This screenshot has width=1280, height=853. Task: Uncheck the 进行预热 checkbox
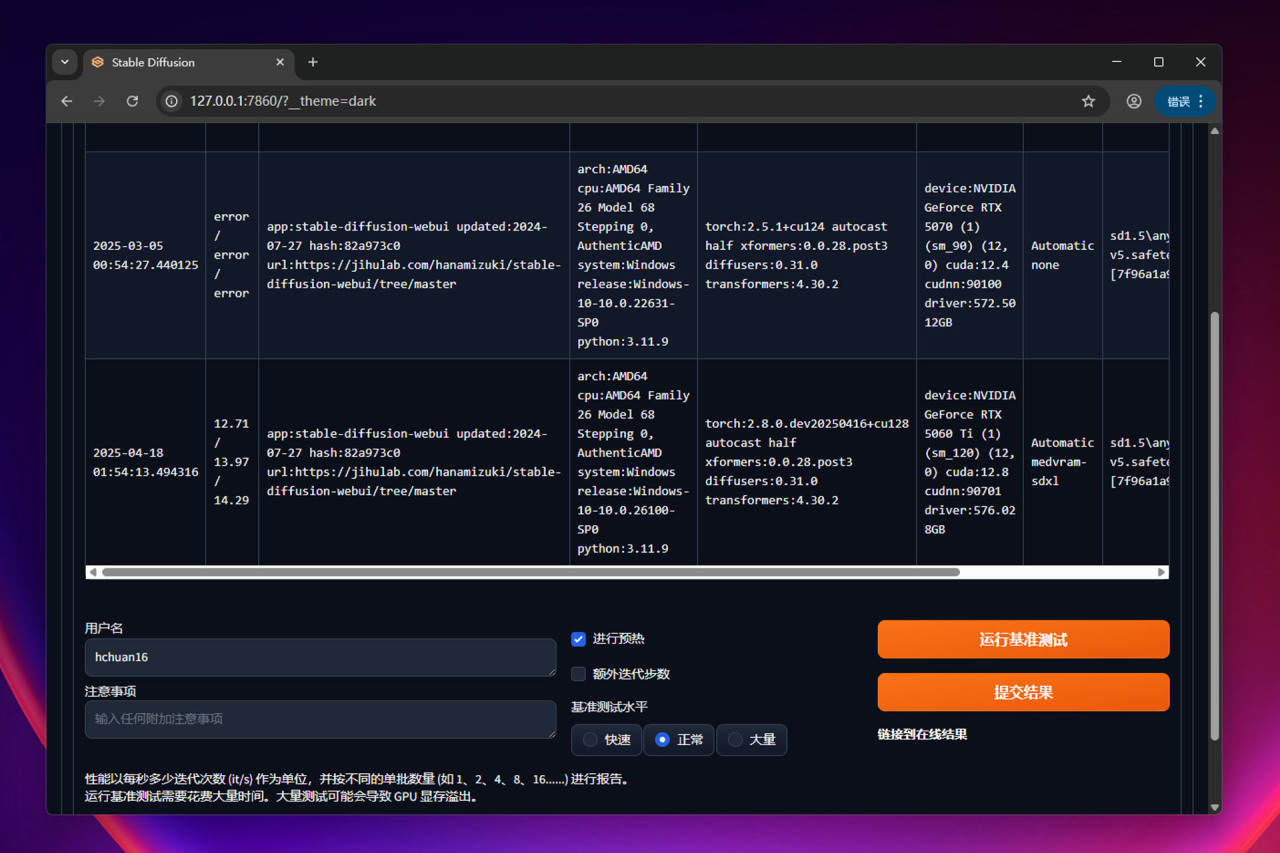tap(578, 639)
